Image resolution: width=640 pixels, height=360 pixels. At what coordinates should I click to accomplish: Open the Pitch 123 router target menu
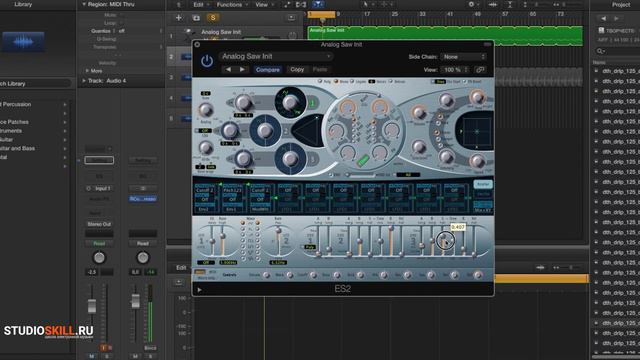[x=233, y=190]
